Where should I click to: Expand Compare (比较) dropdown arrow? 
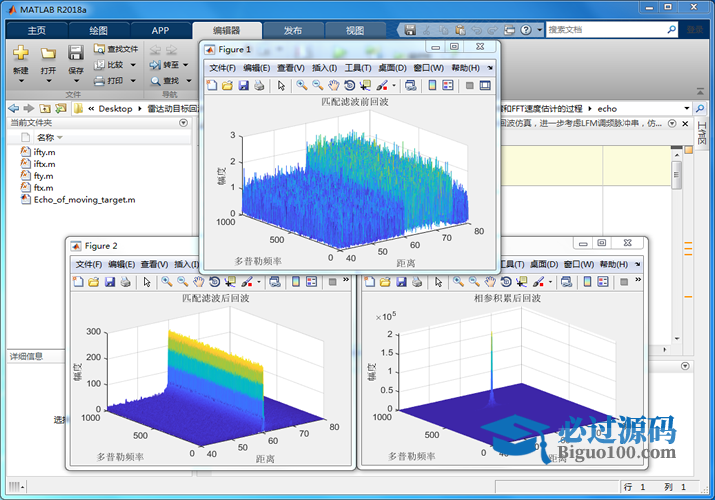tap(133, 65)
